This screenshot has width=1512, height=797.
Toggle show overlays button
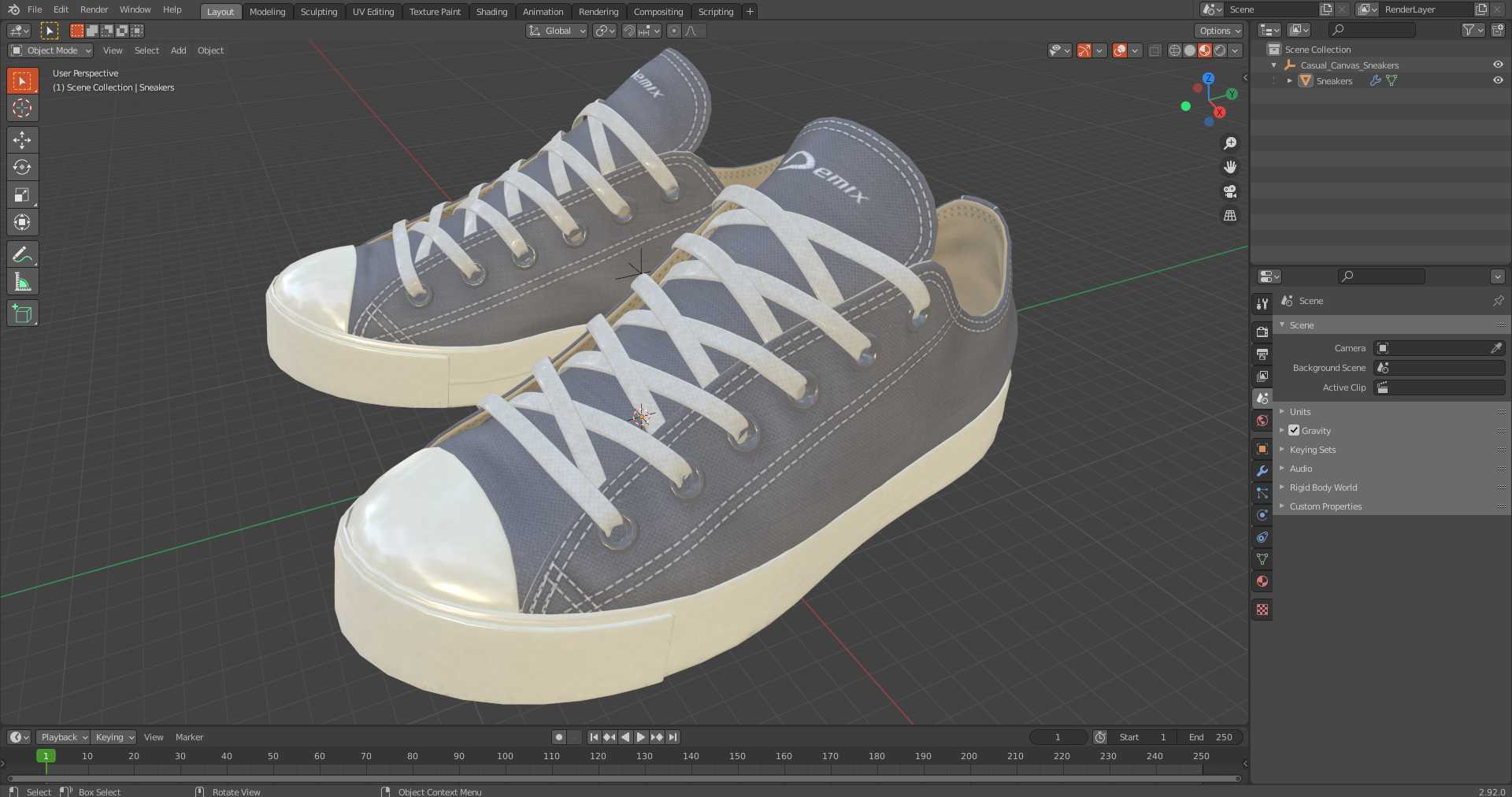1120,50
